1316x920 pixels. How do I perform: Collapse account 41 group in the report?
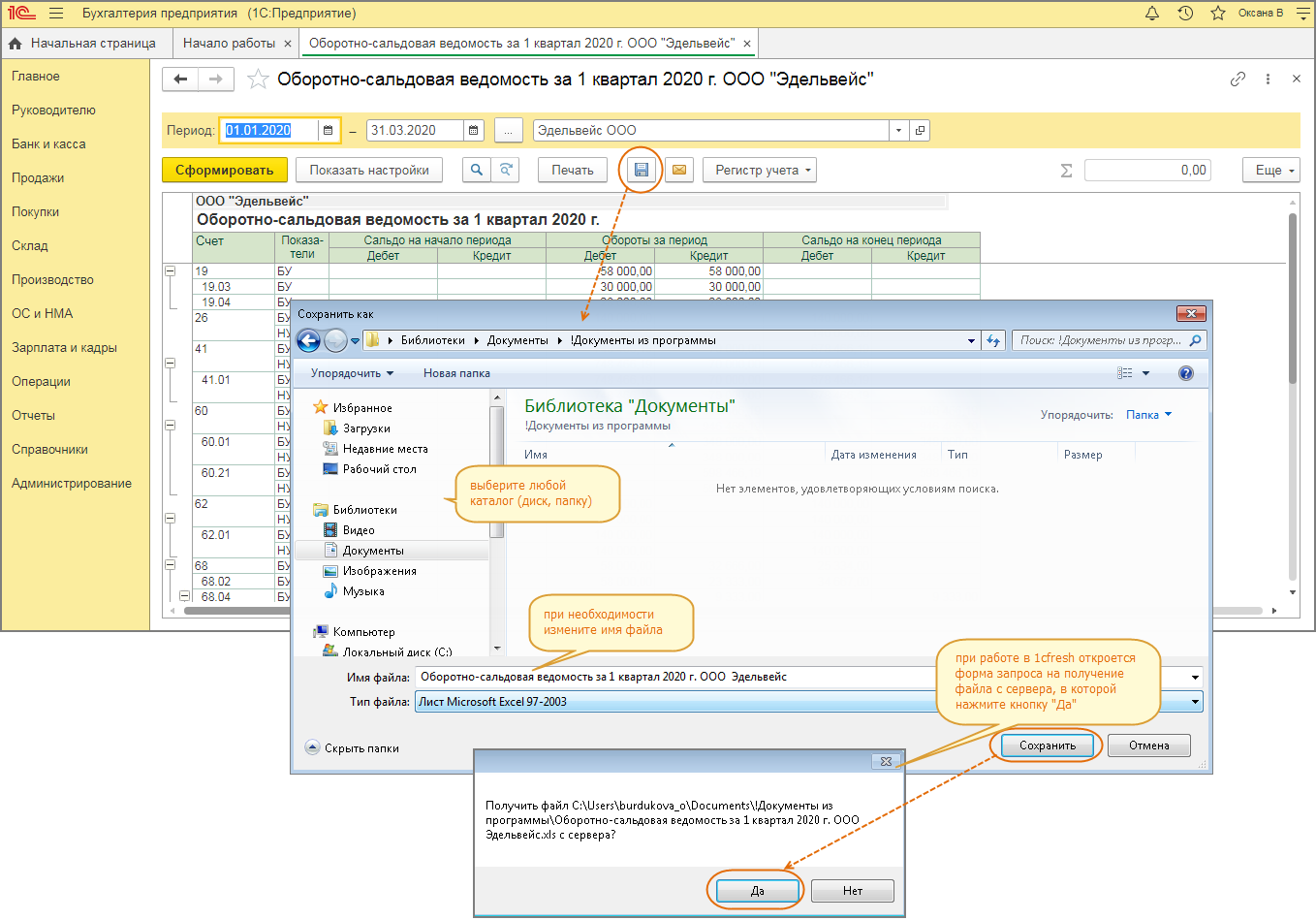coord(171,364)
